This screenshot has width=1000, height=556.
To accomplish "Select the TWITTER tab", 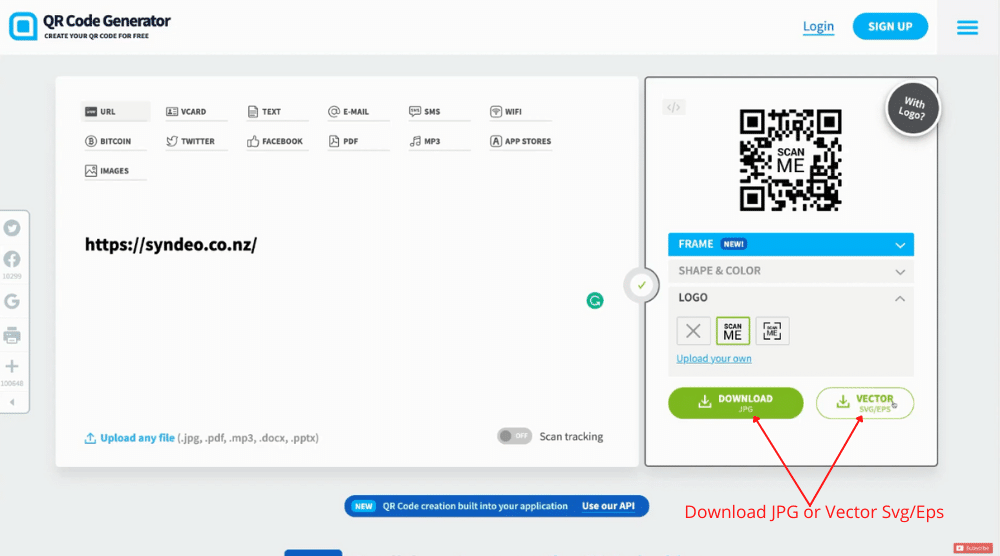I will (x=195, y=142).
